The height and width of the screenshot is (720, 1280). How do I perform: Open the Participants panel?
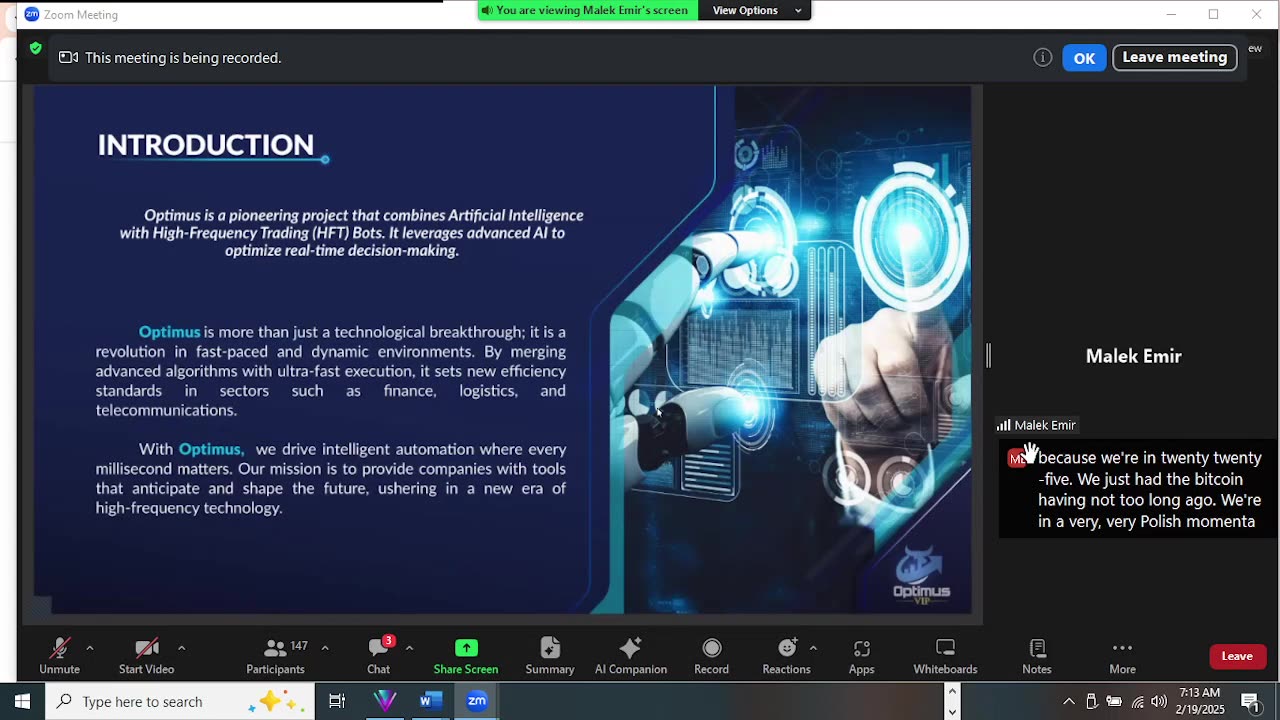point(275,656)
